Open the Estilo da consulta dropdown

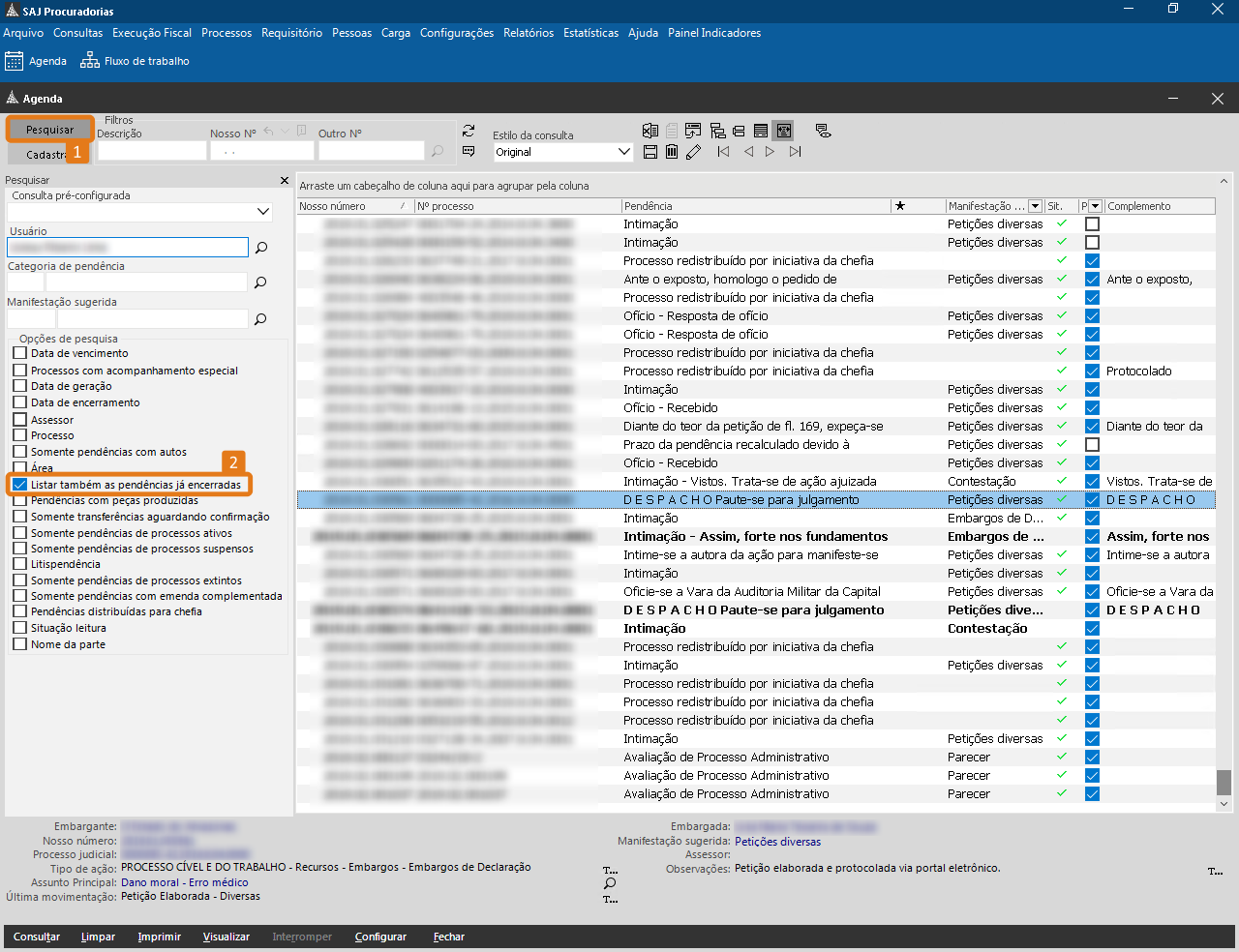(x=623, y=152)
